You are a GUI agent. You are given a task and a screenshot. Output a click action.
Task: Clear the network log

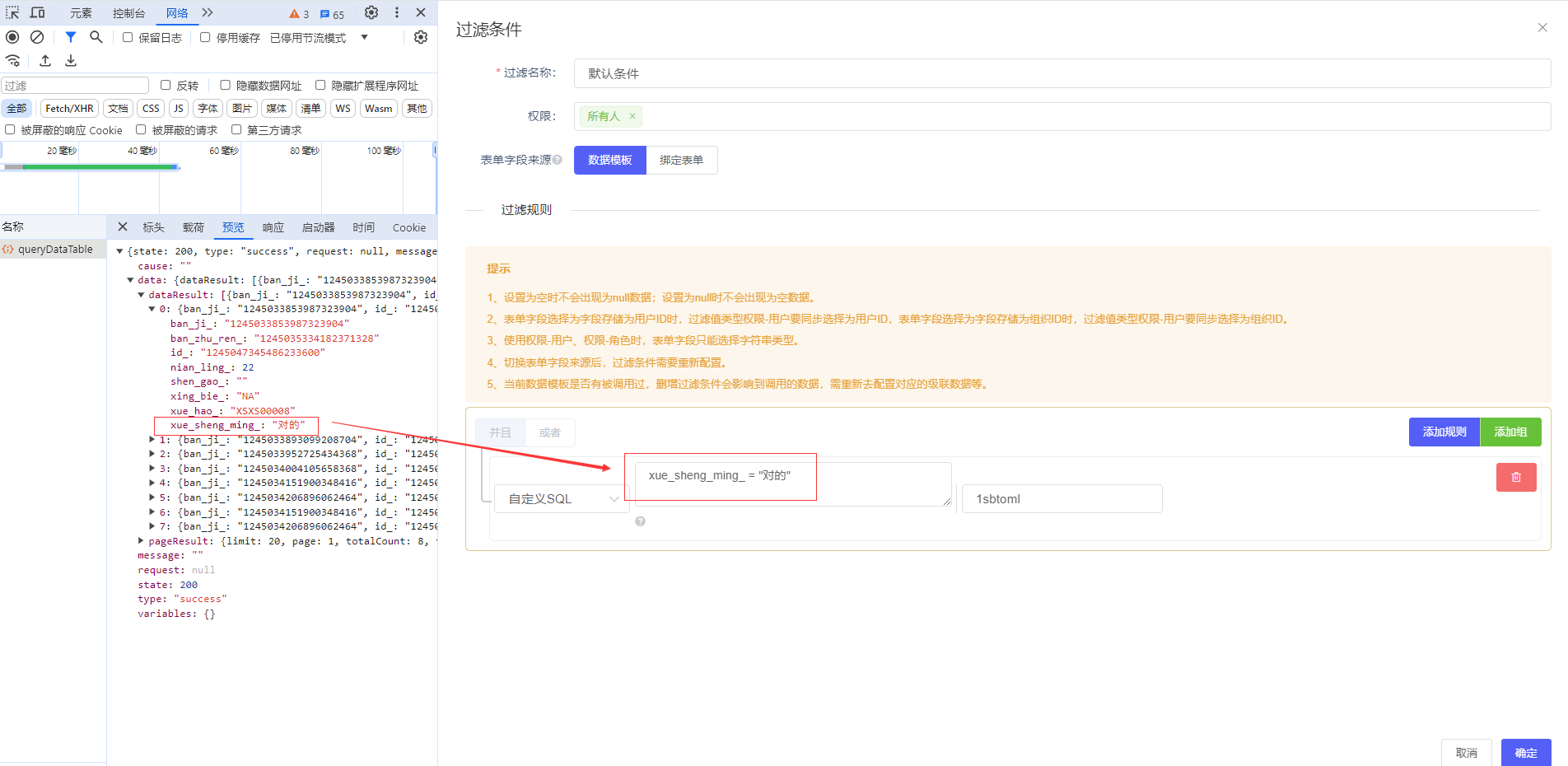coord(37,37)
